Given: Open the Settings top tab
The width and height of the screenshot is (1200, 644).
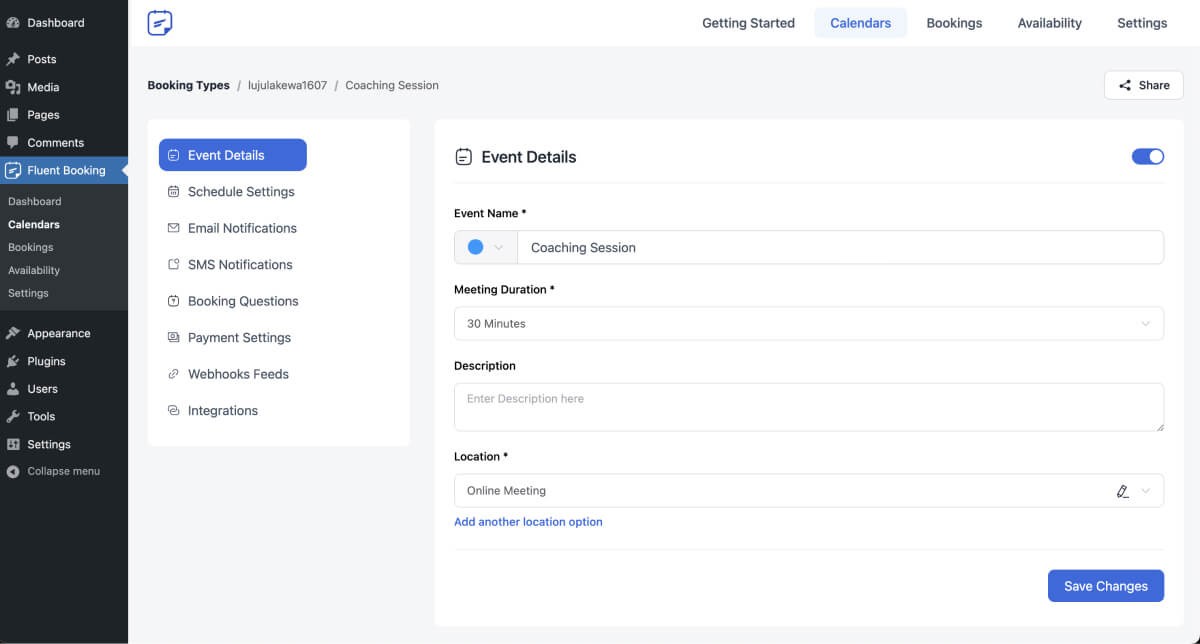Looking at the screenshot, I should pyautogui.click(x=1142, y=23).
